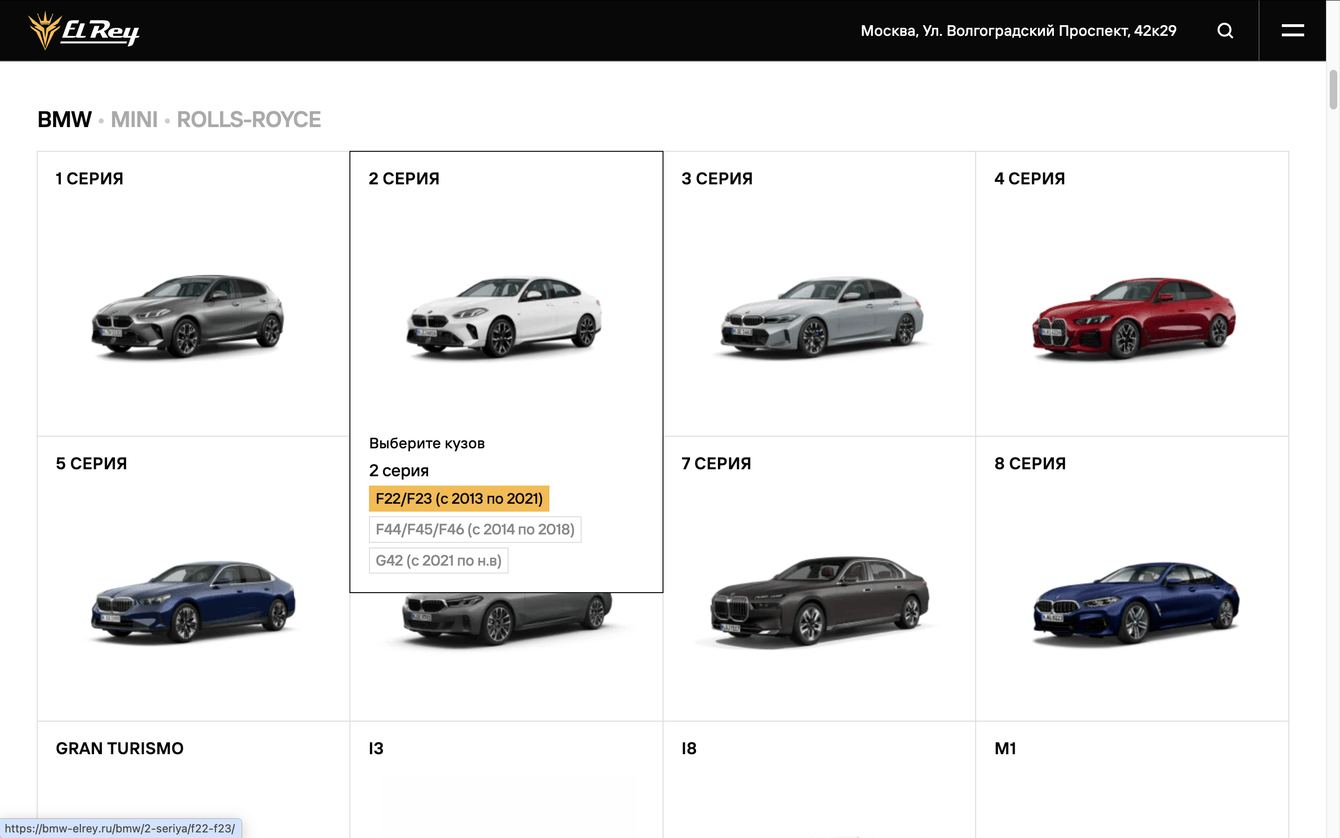
Task: Choose the F22/F23 (с 2013 по 2021) body
Action: point(459,499)
